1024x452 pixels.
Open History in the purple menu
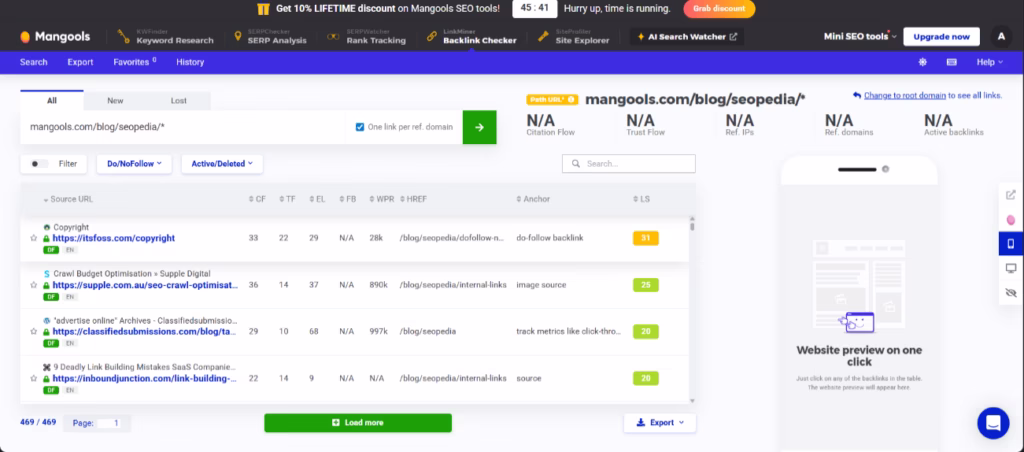pyautogui.click(x=190, y=62)
